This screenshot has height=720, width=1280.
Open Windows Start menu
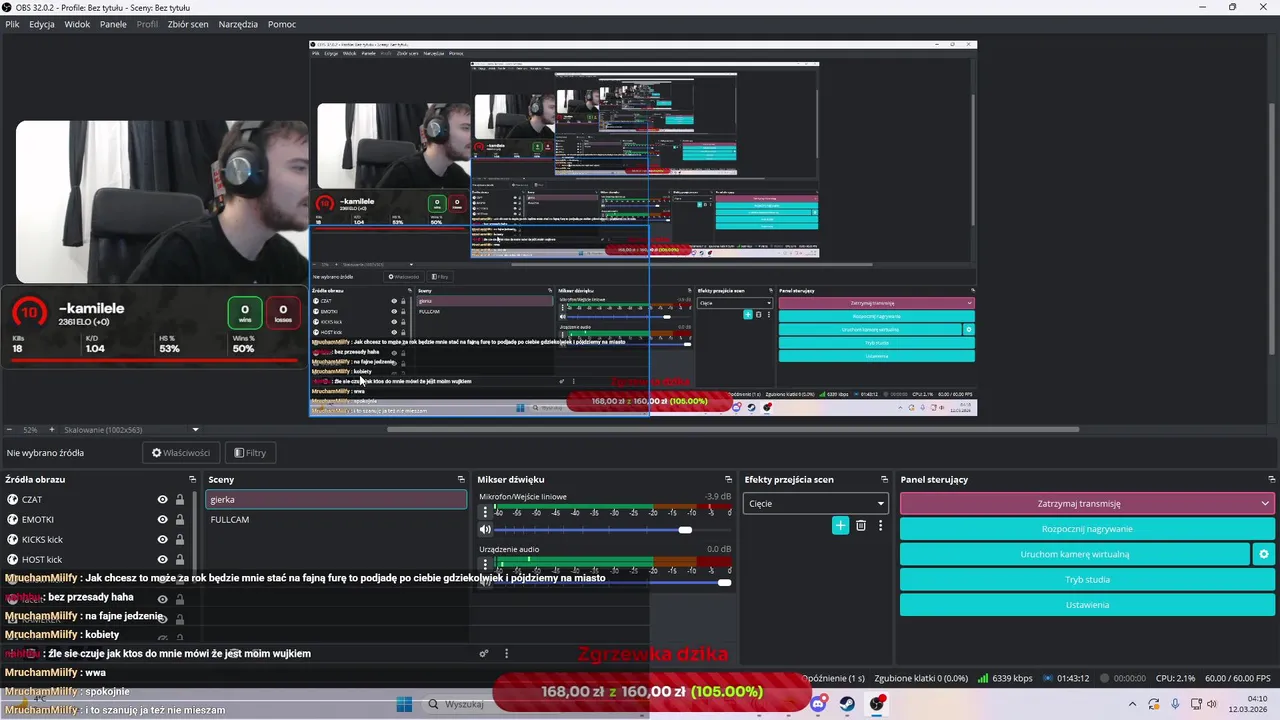tap(404, 704)
